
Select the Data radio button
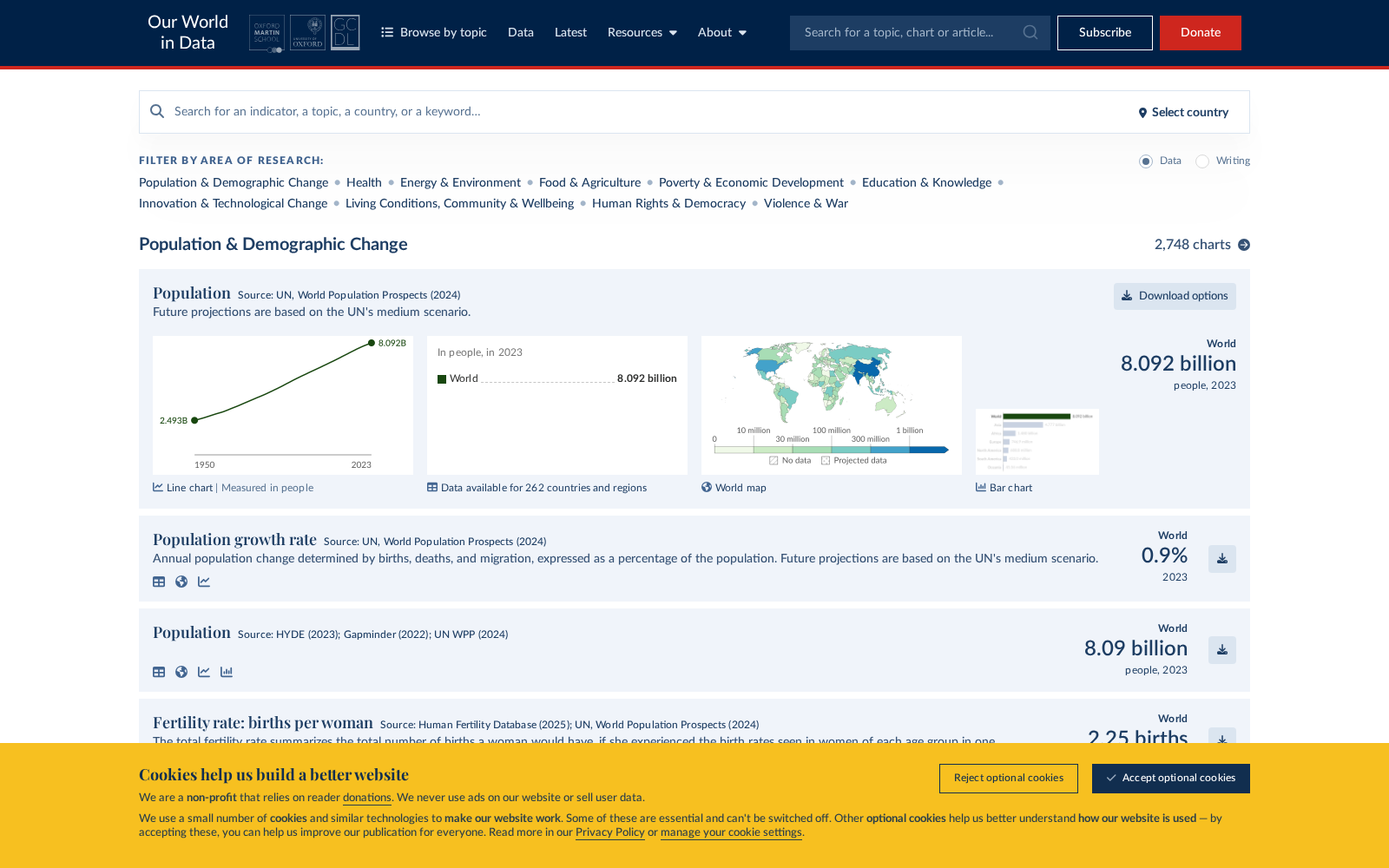[1146, 161]
